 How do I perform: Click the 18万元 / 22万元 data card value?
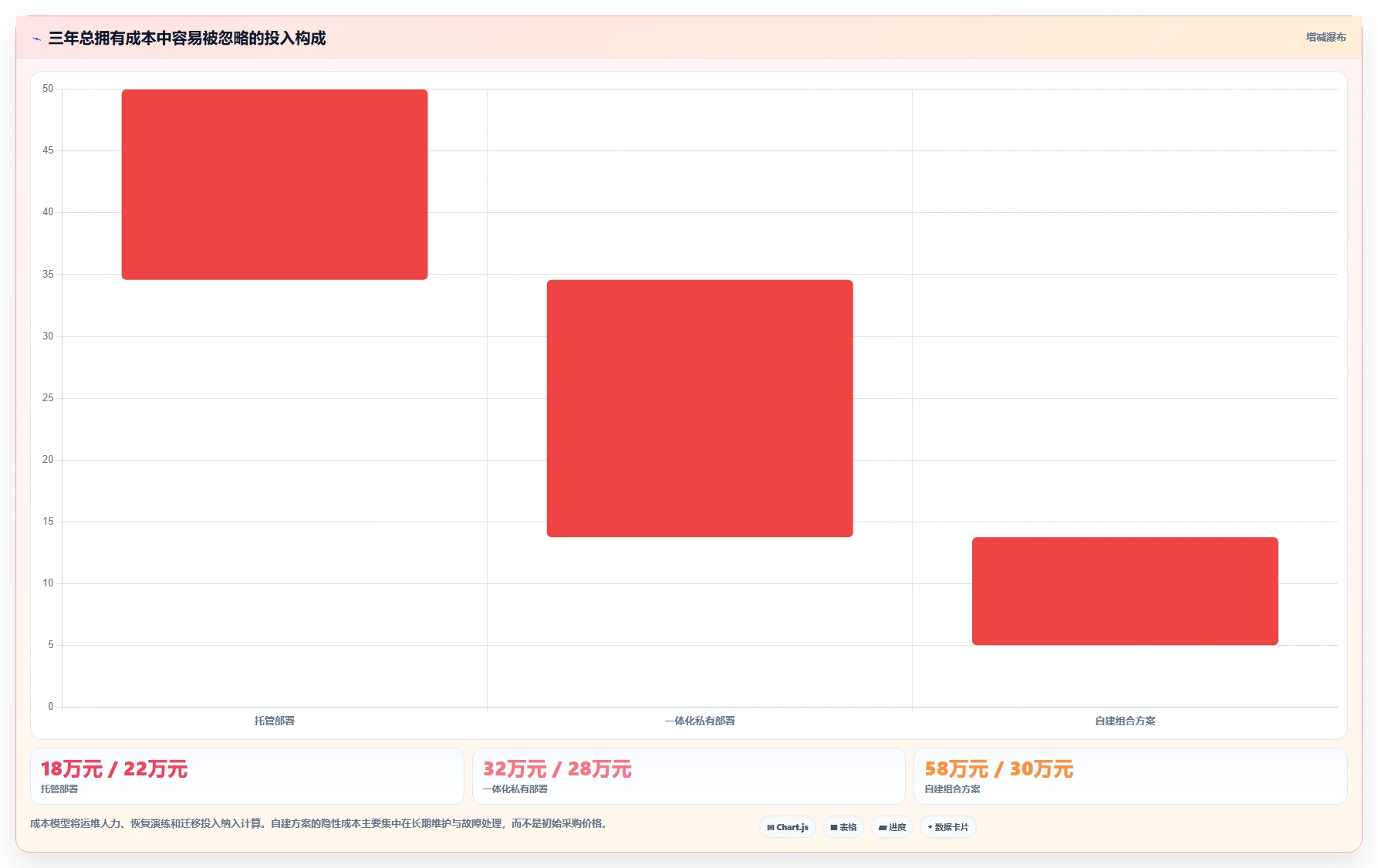(x=114, y=769)
